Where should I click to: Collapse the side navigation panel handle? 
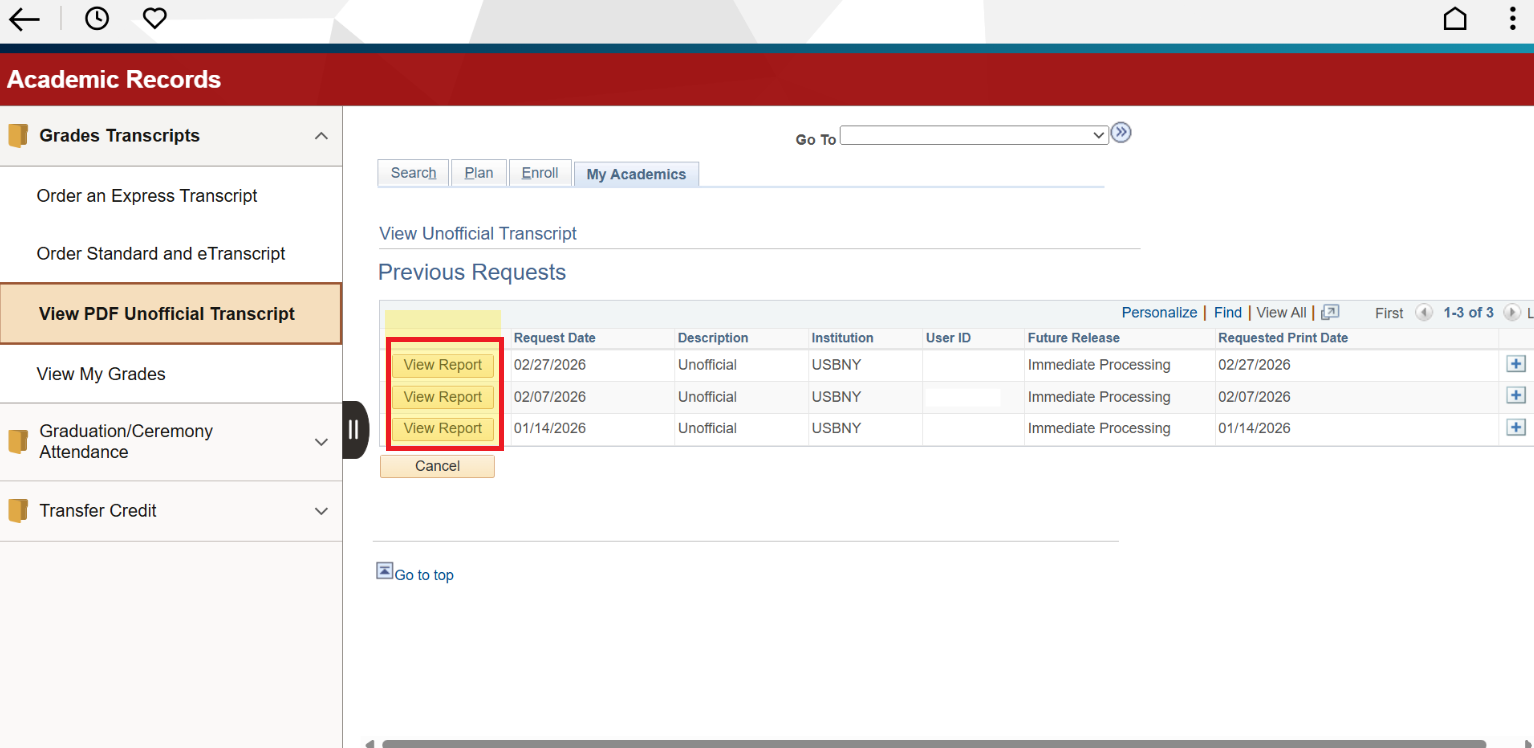355,430
